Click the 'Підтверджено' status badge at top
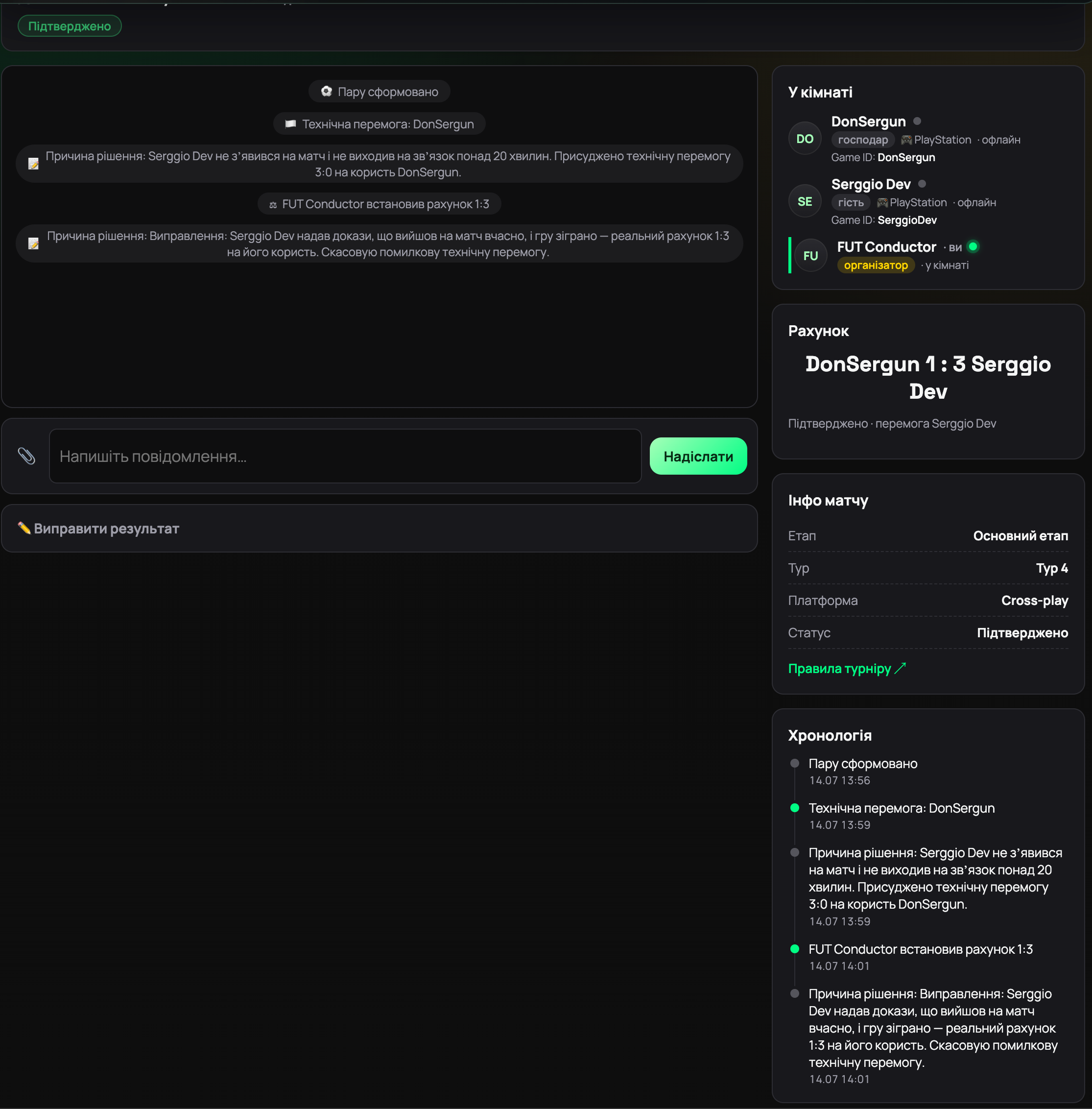This screenshot has width=1092, height=1109. pyautogui.click(x=70, y=26)
